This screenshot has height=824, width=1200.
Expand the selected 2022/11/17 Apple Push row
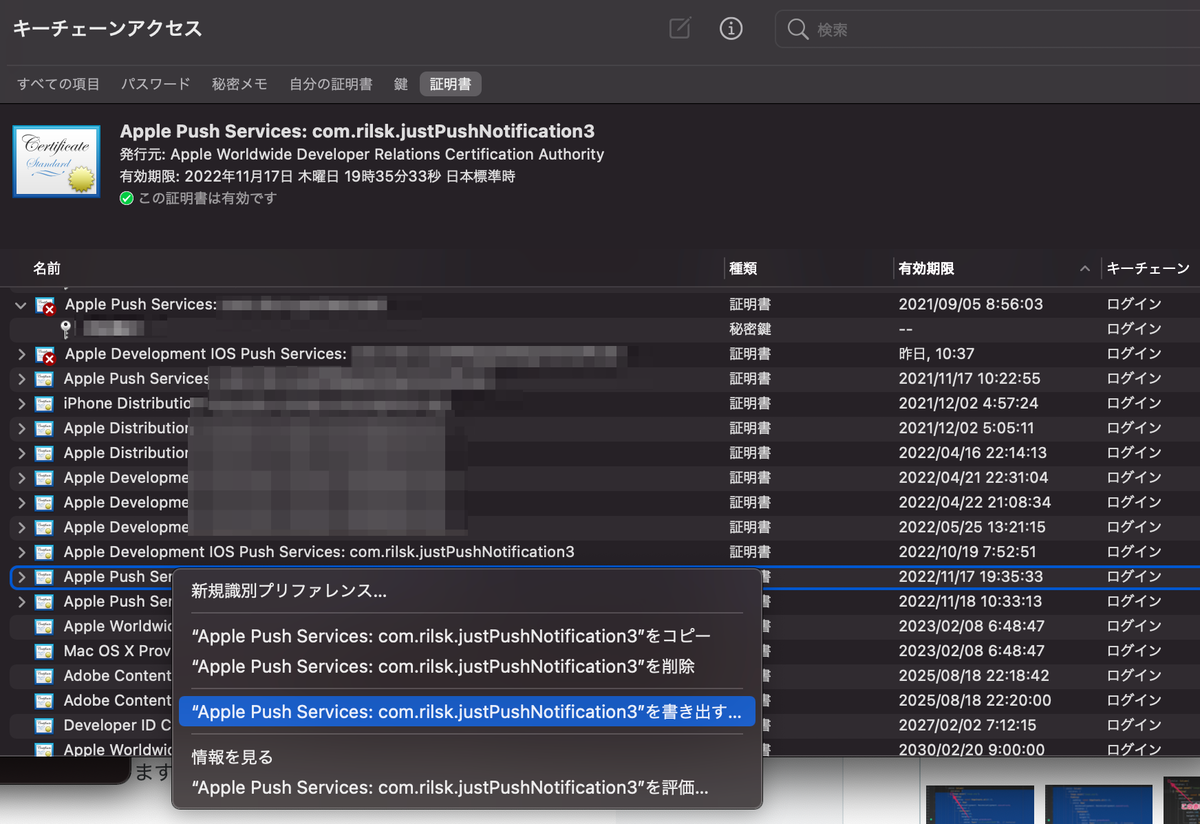[x=21, y=577]
